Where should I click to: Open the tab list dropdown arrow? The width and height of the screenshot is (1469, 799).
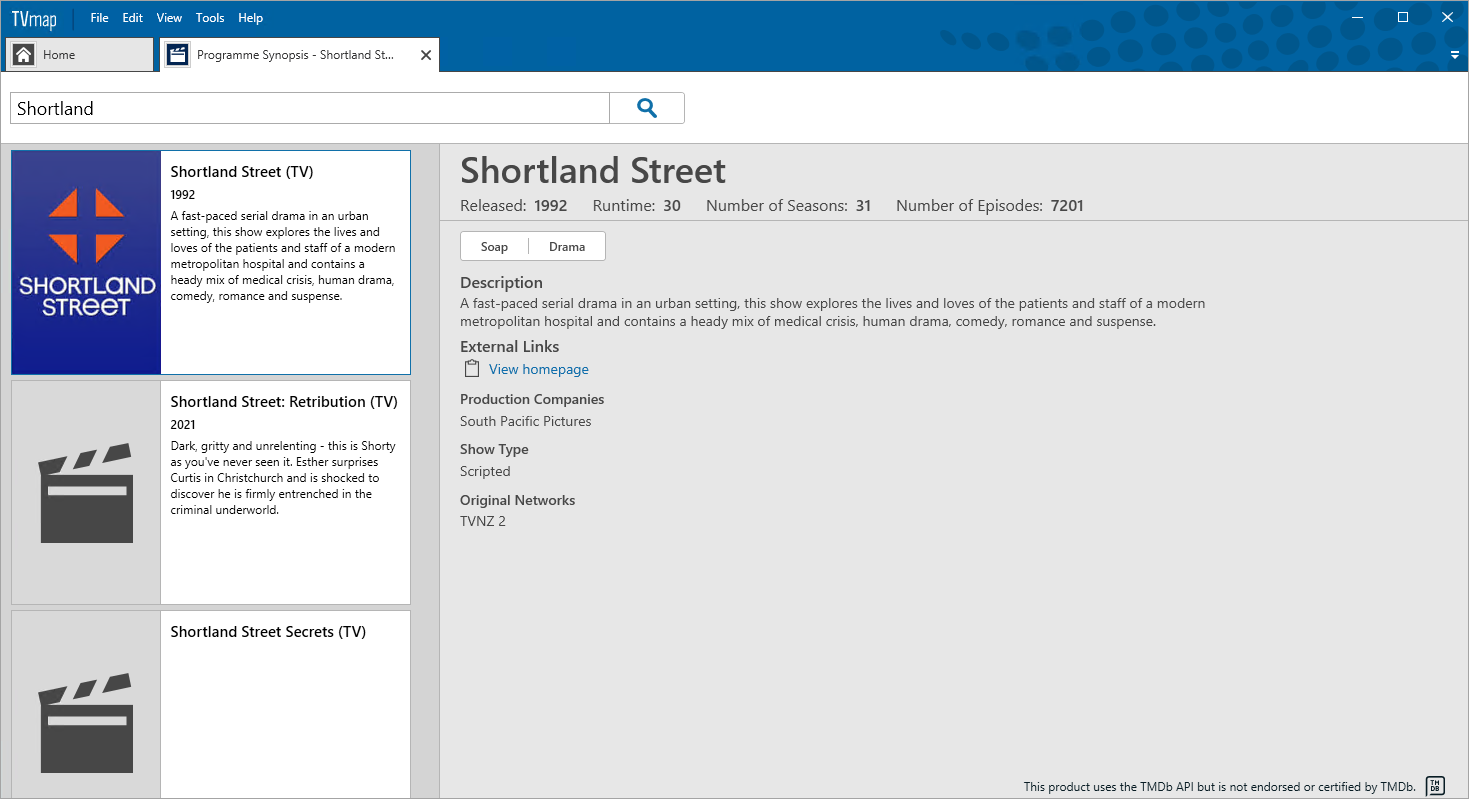pos(1455,55)
